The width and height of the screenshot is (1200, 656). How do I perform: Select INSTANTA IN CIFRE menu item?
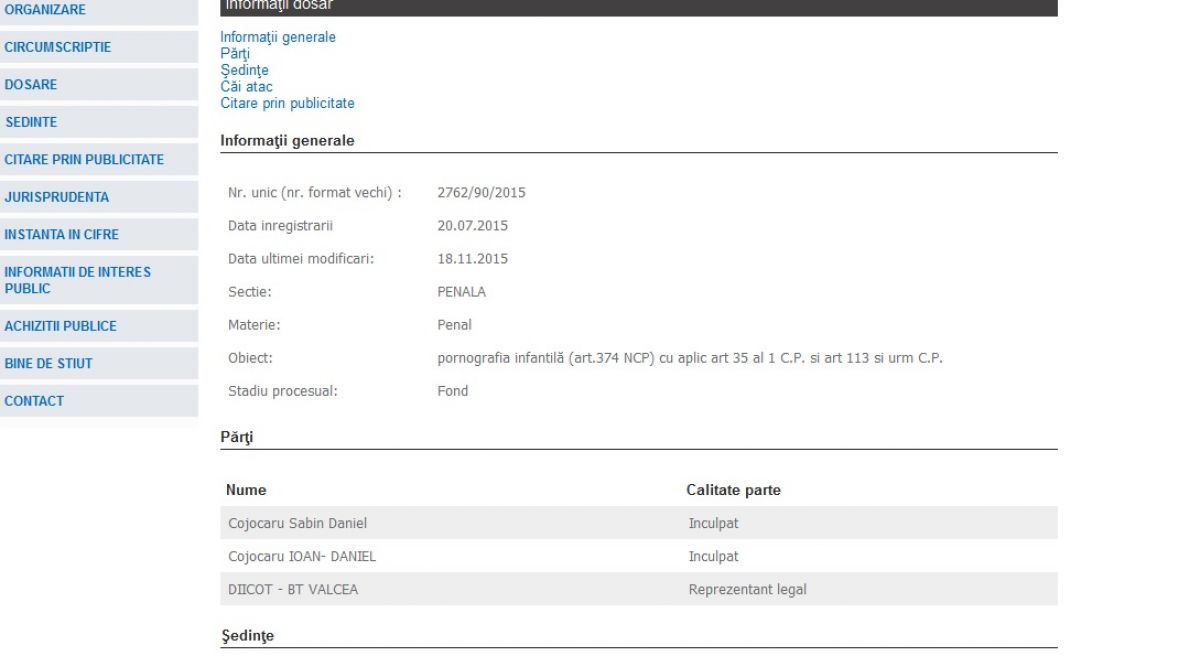[x=62, y=235]
